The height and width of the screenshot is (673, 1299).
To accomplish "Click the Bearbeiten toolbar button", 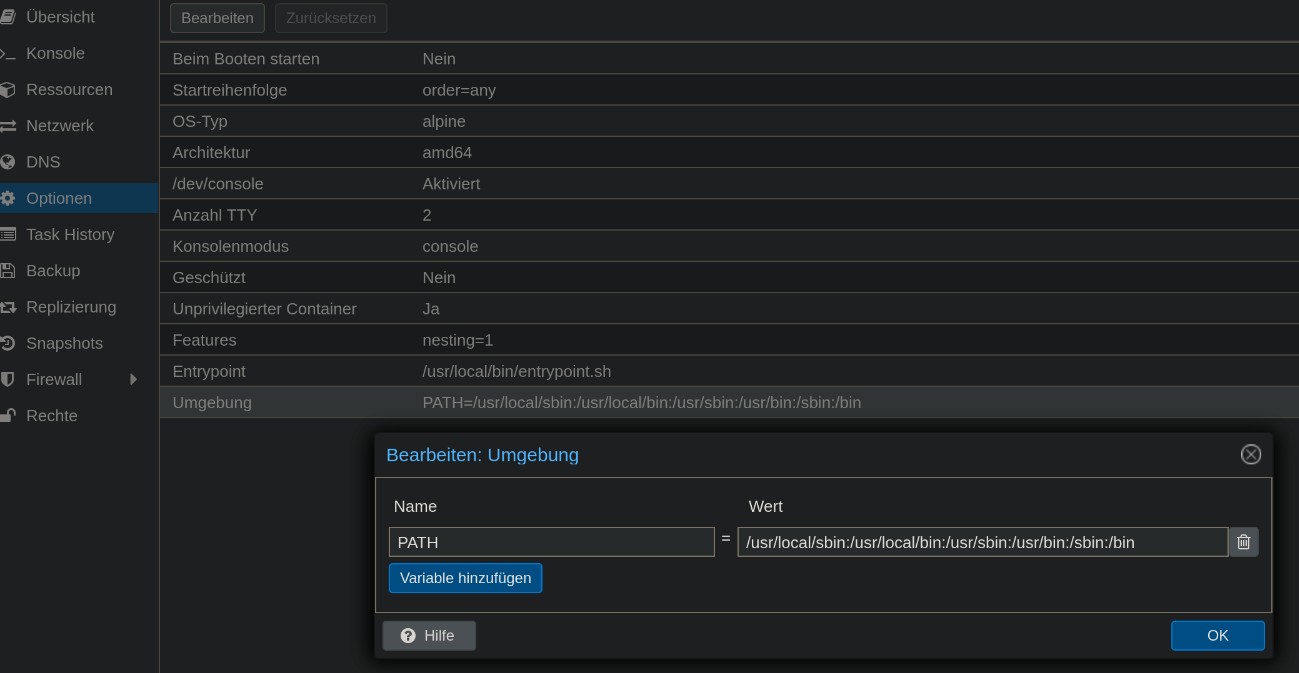I will pos(217,18).
